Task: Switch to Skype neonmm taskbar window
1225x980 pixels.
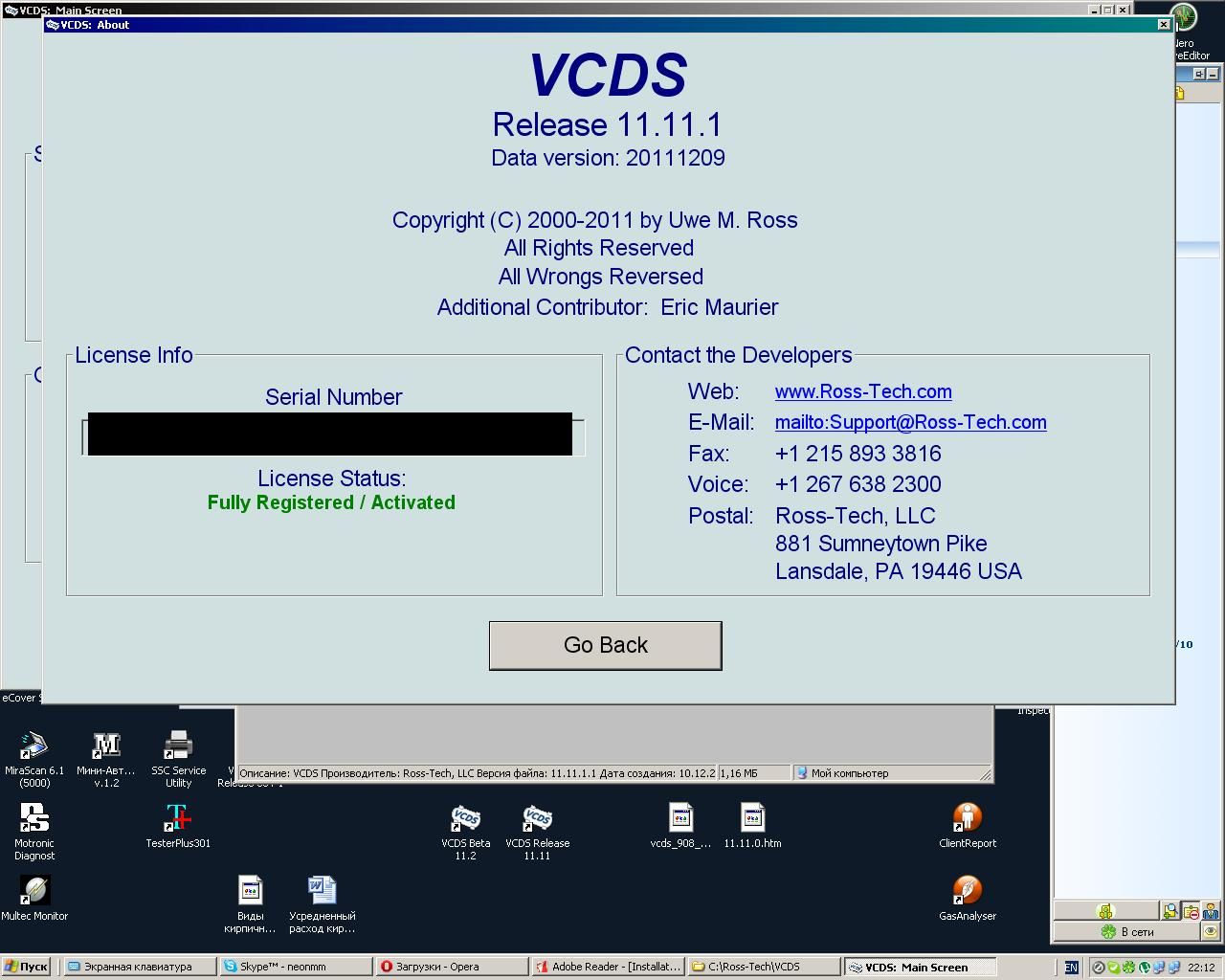Action: 296,967
